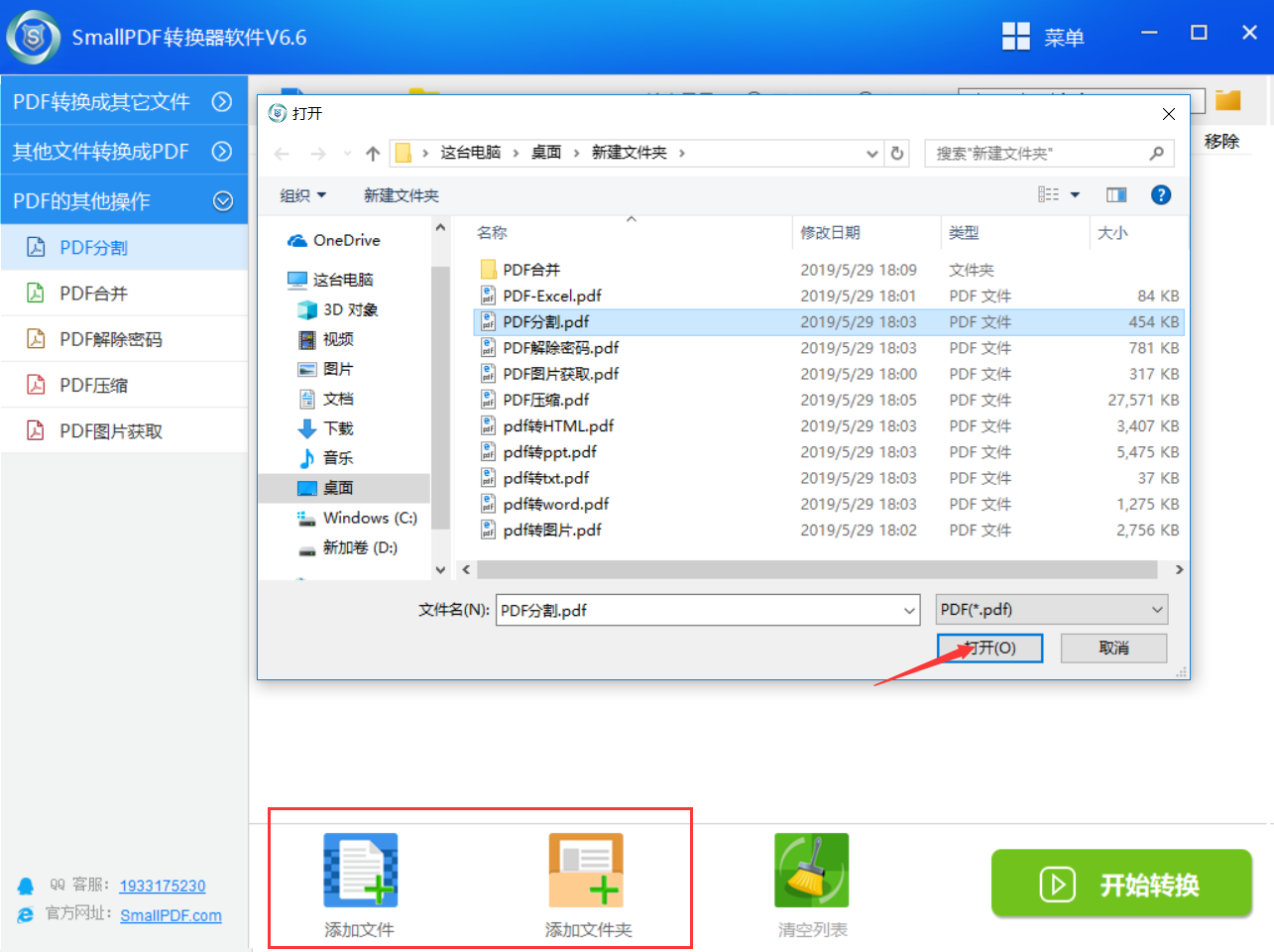Select PDF压缩 in the sidebar
The image size is (1274, 952).
pyautogui.click(x=124, y=385)
